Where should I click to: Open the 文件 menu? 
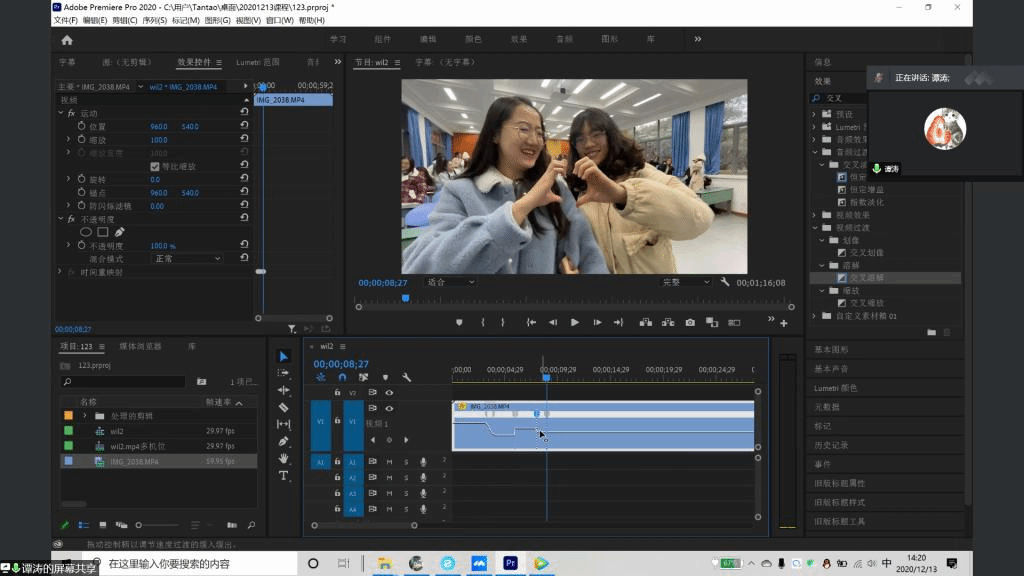pyautogui.click(x=65, y=20)
